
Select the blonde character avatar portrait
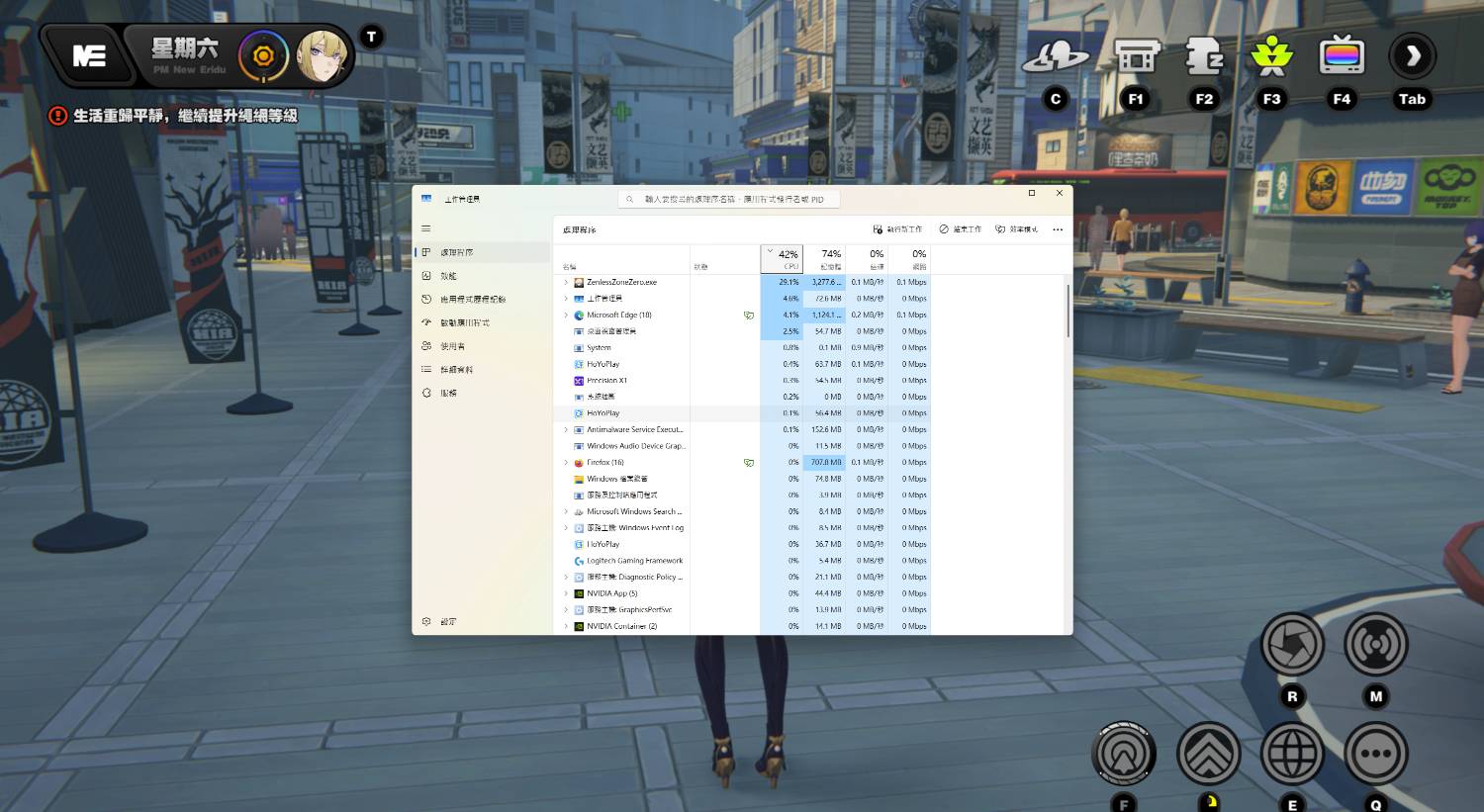[323, 56]
